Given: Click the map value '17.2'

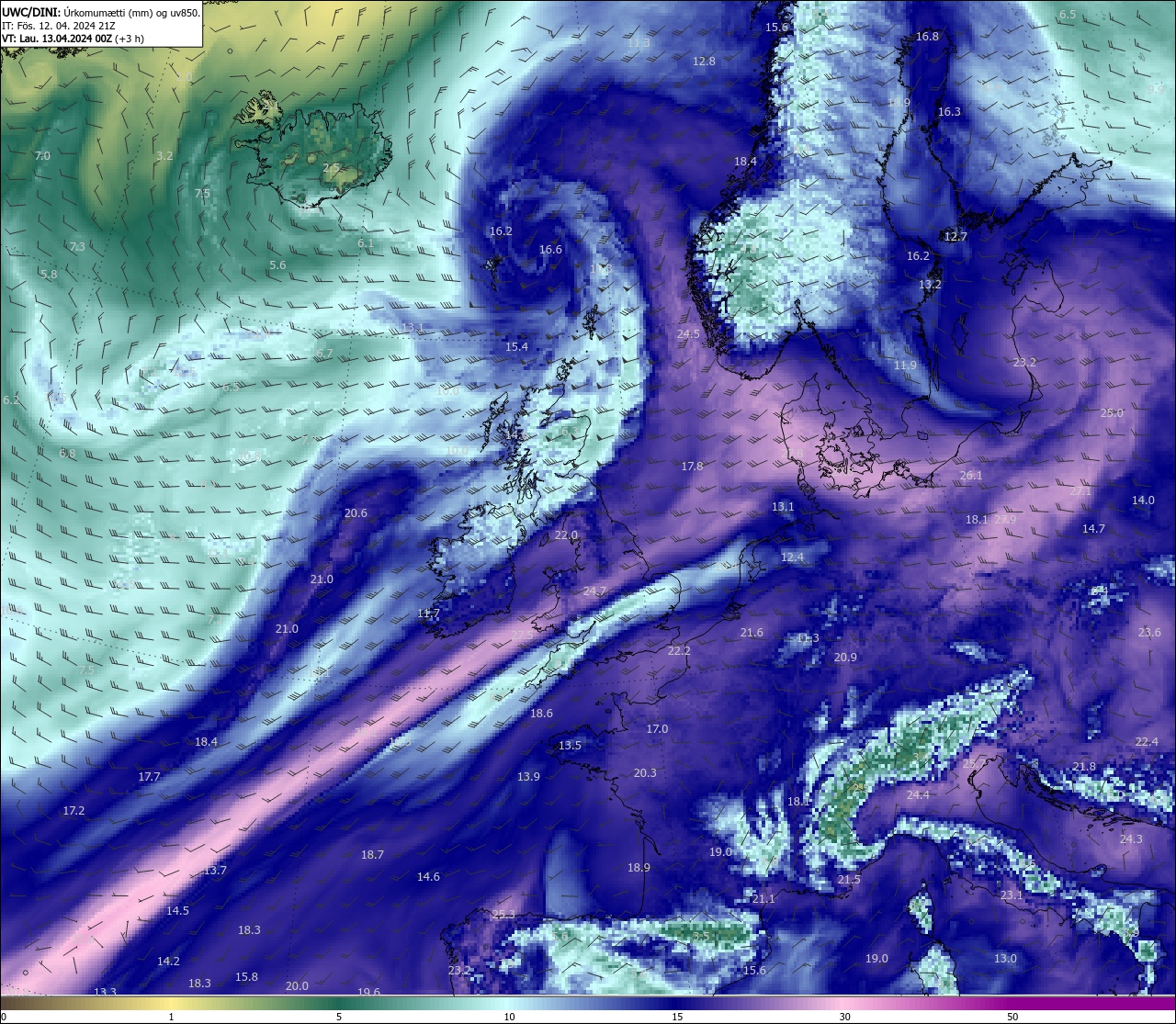Looking at the screenshot, I should point(73,811).
